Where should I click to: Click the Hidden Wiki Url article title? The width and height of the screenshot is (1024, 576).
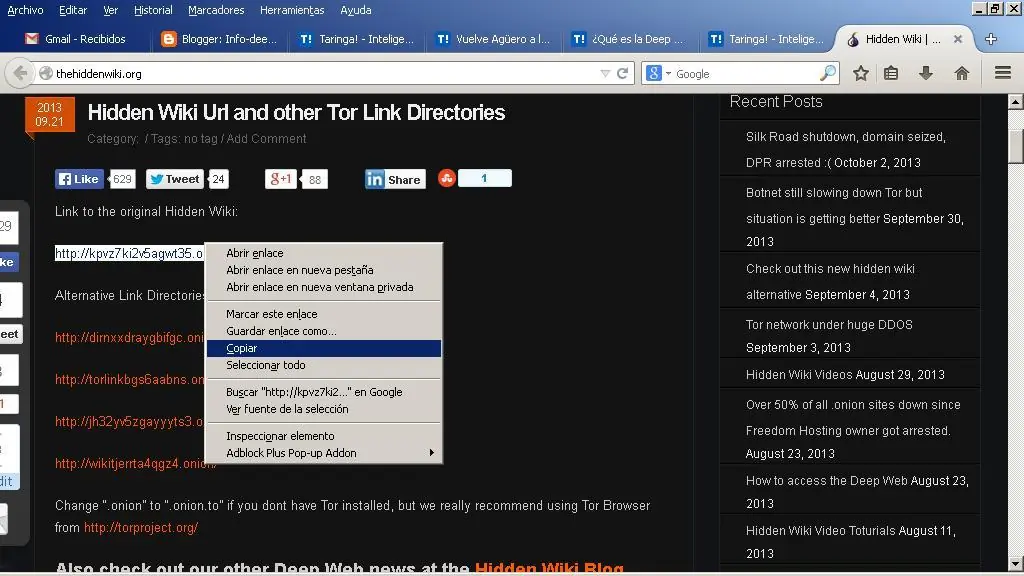[296, 113]
